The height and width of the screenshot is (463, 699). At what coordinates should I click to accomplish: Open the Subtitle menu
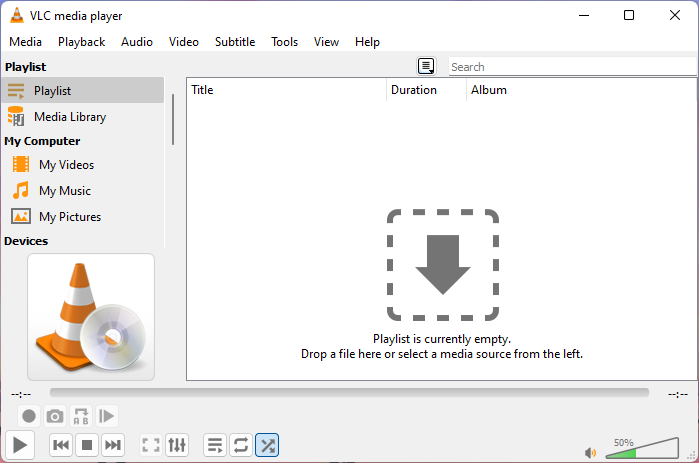click(234, 42)
